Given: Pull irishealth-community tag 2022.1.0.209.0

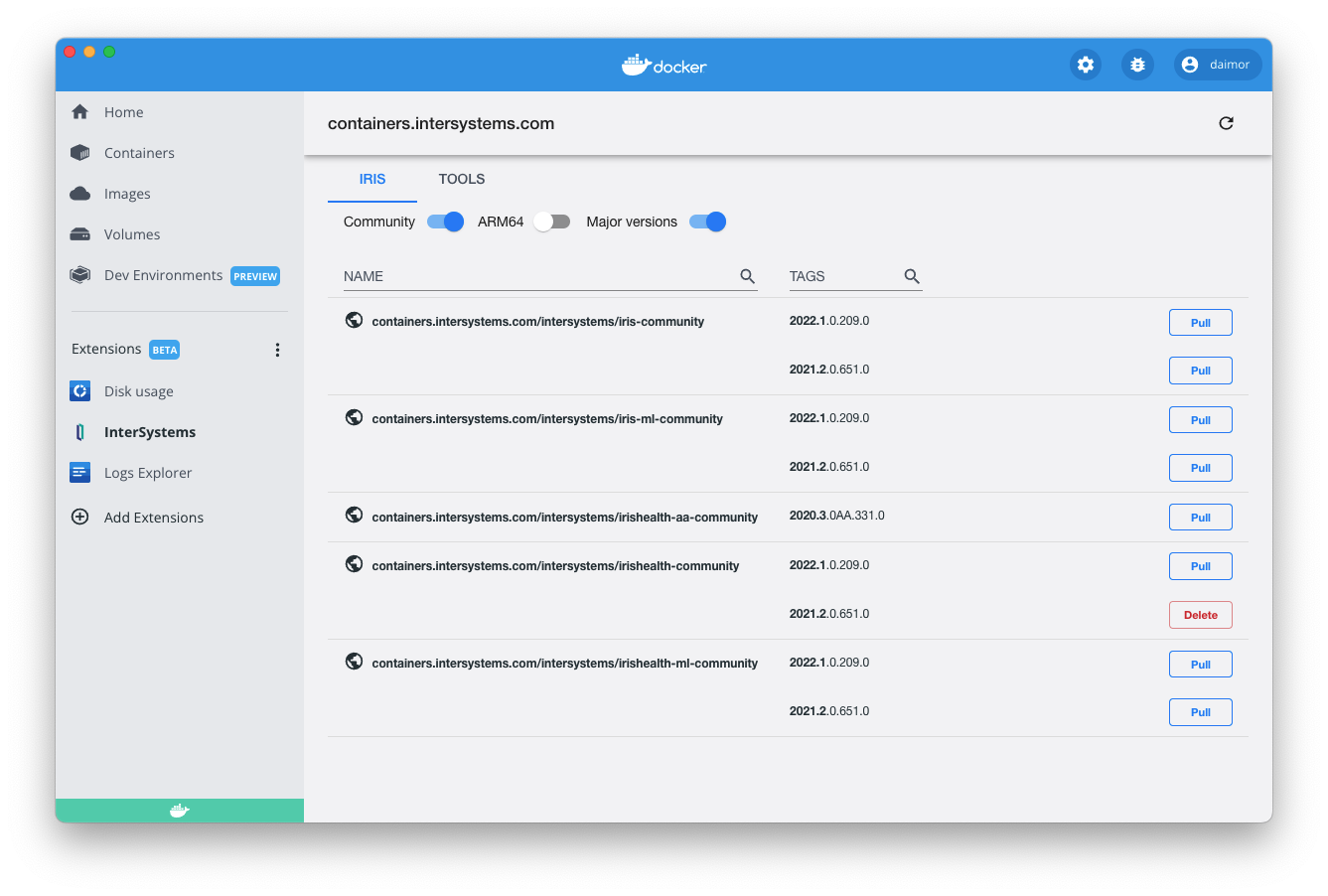Looking at the screenshot, I should 1200,566.
